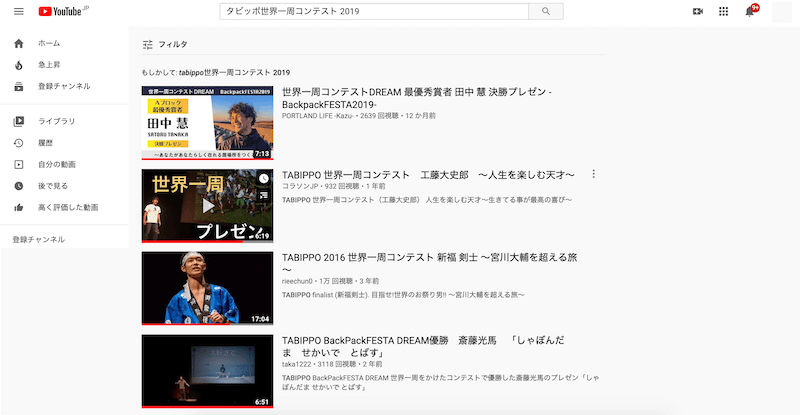Viewport: 800px width, 415px height.
Task: Open the create video camera icon
Action: [697, 11]
